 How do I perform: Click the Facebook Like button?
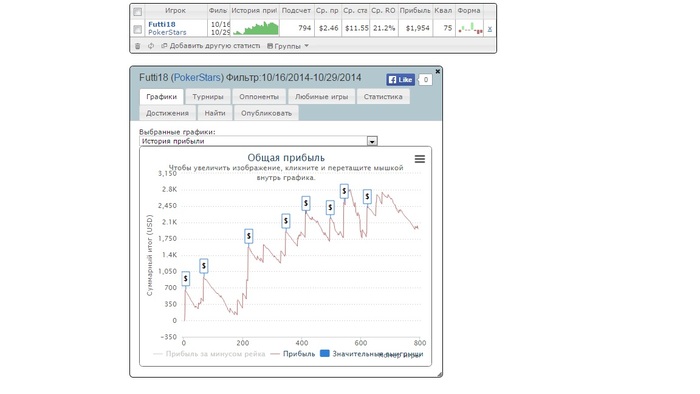(x=400, y=79)
